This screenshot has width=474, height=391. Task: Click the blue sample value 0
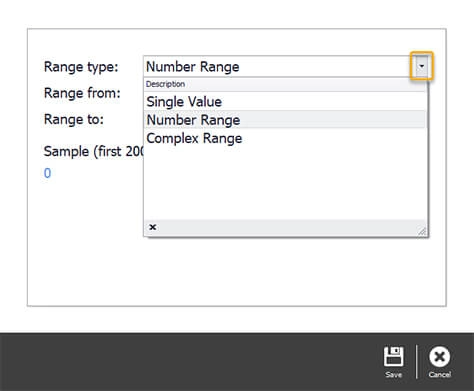point(47,173)
